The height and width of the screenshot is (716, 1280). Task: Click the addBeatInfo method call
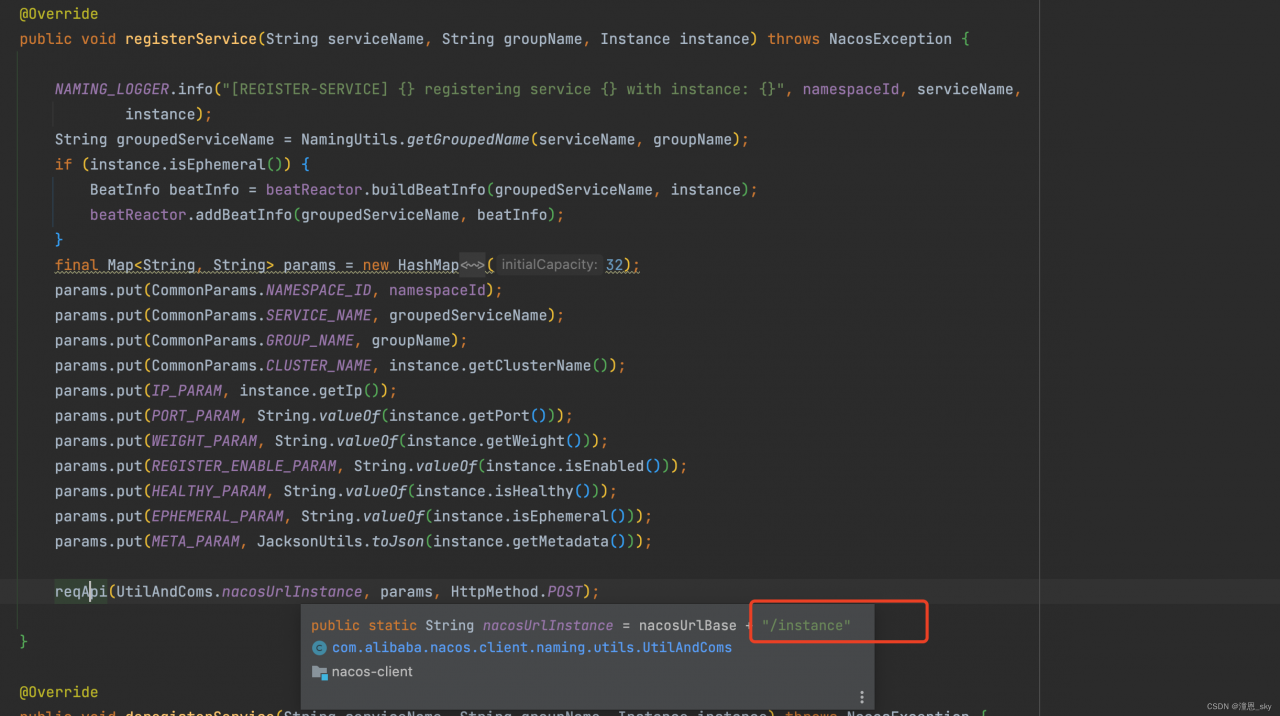coord(244,214)
